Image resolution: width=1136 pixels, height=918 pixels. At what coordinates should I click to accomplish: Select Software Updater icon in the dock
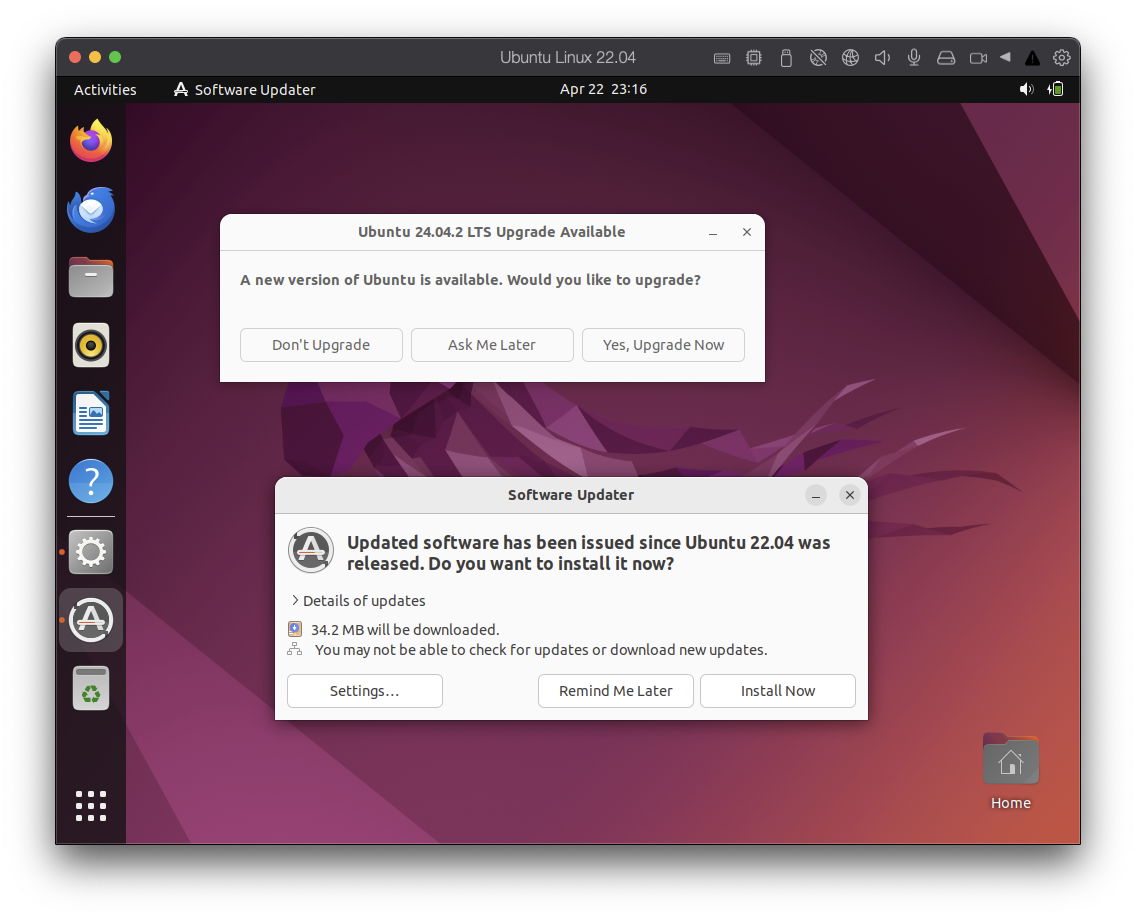91,620
